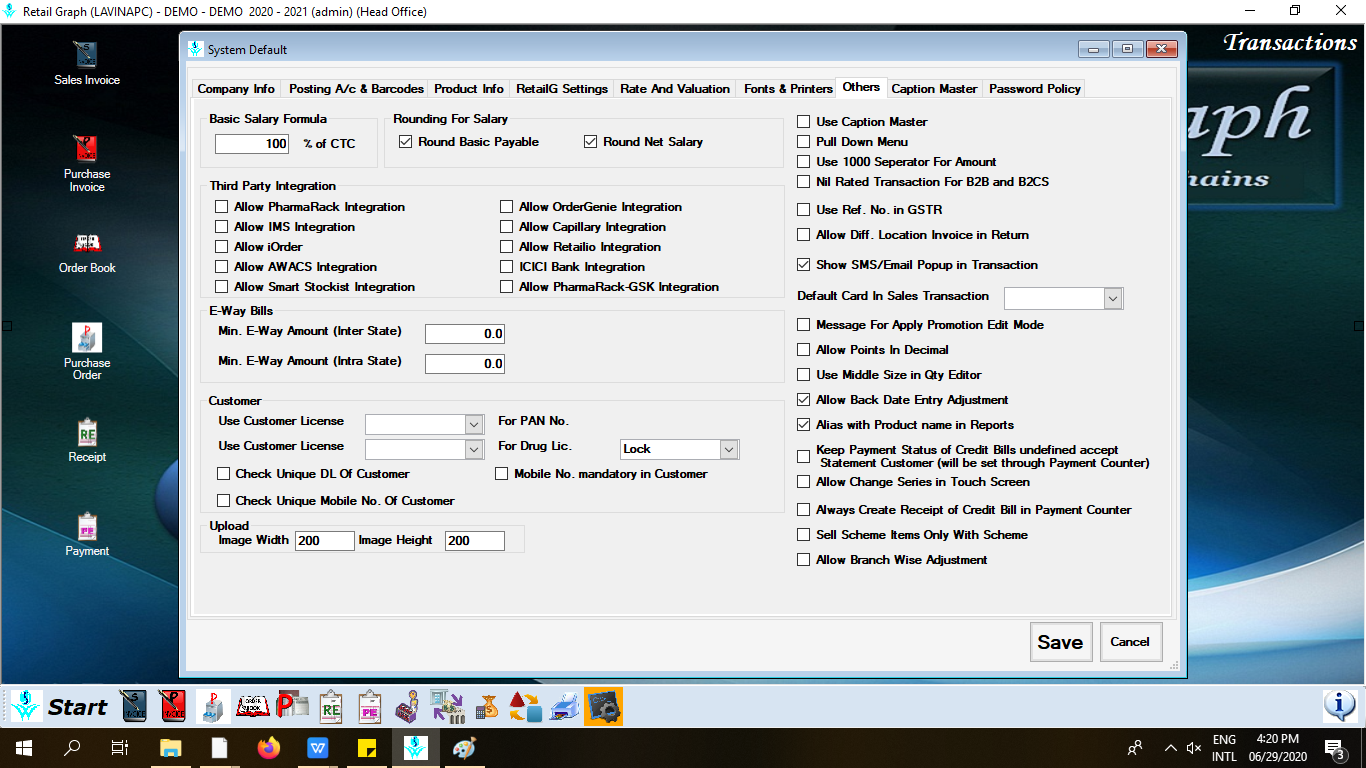
Task: Open the Windows Start menu
Action: coord(23,747)
